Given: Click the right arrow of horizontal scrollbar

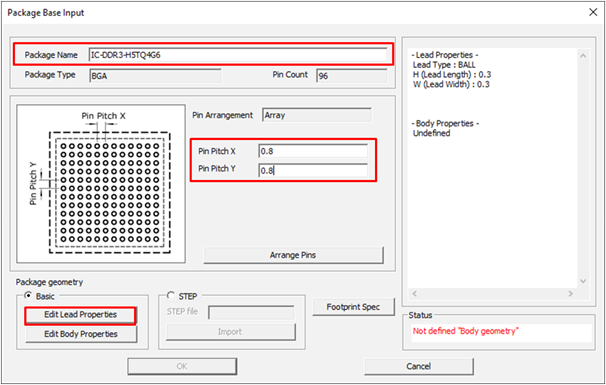Looking at the screenshot, I should click(571, 293).
